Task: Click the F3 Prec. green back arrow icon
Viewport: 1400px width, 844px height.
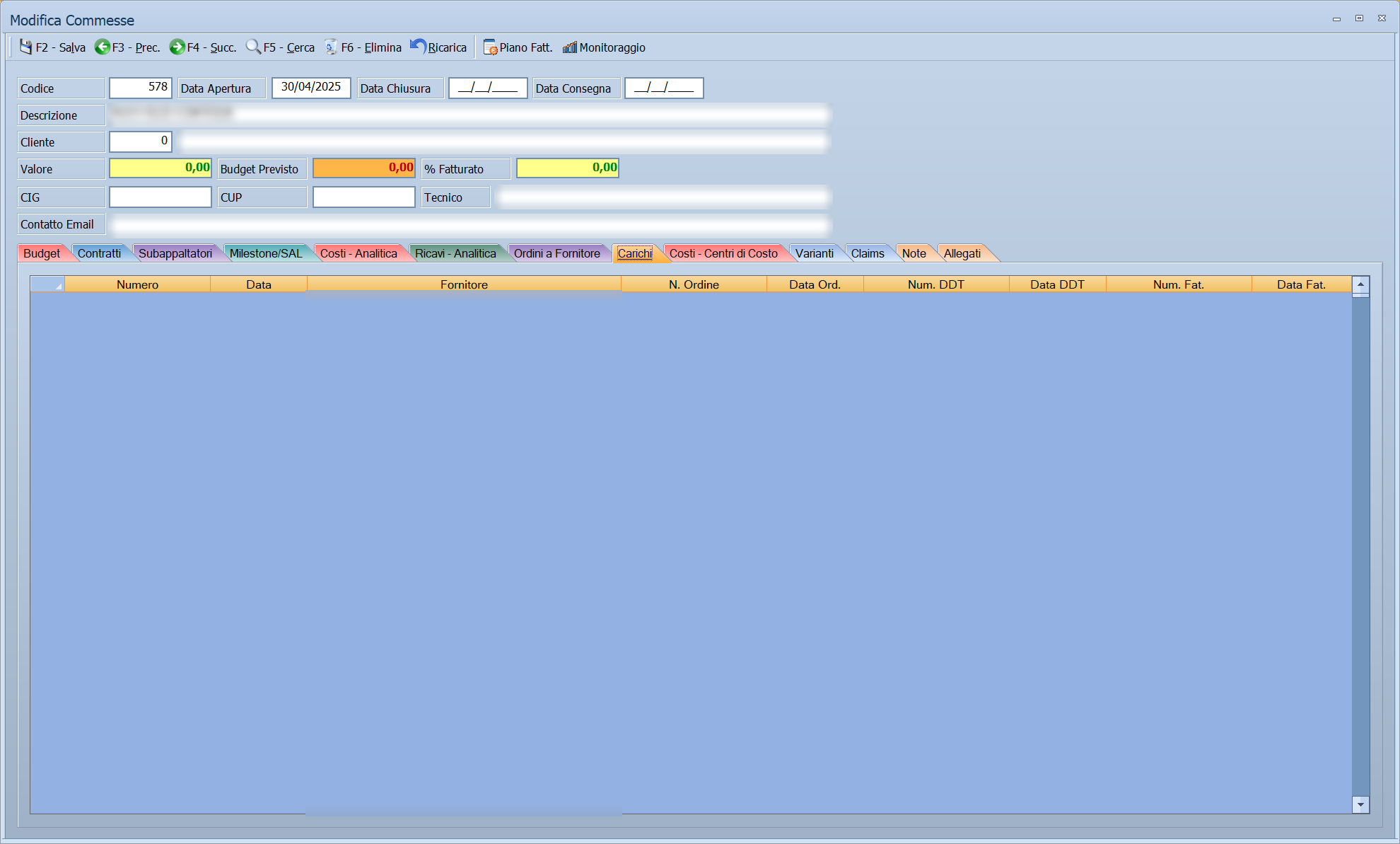Action: click(103, 47)
